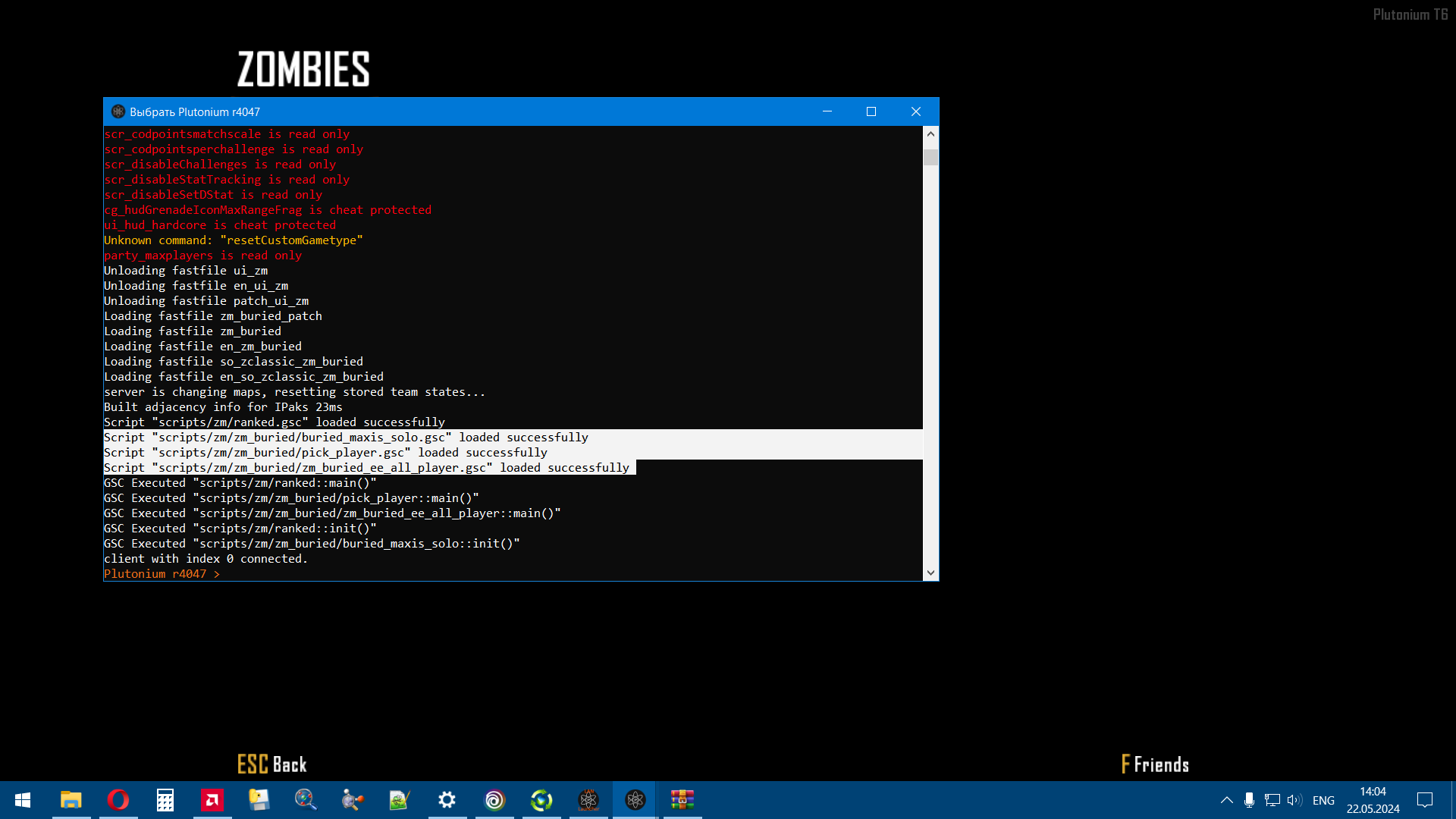1456x819 pixels.
Task: Click highlighted 'pick_player.gsc' loaded successfully line
Action: coord(325,453)
